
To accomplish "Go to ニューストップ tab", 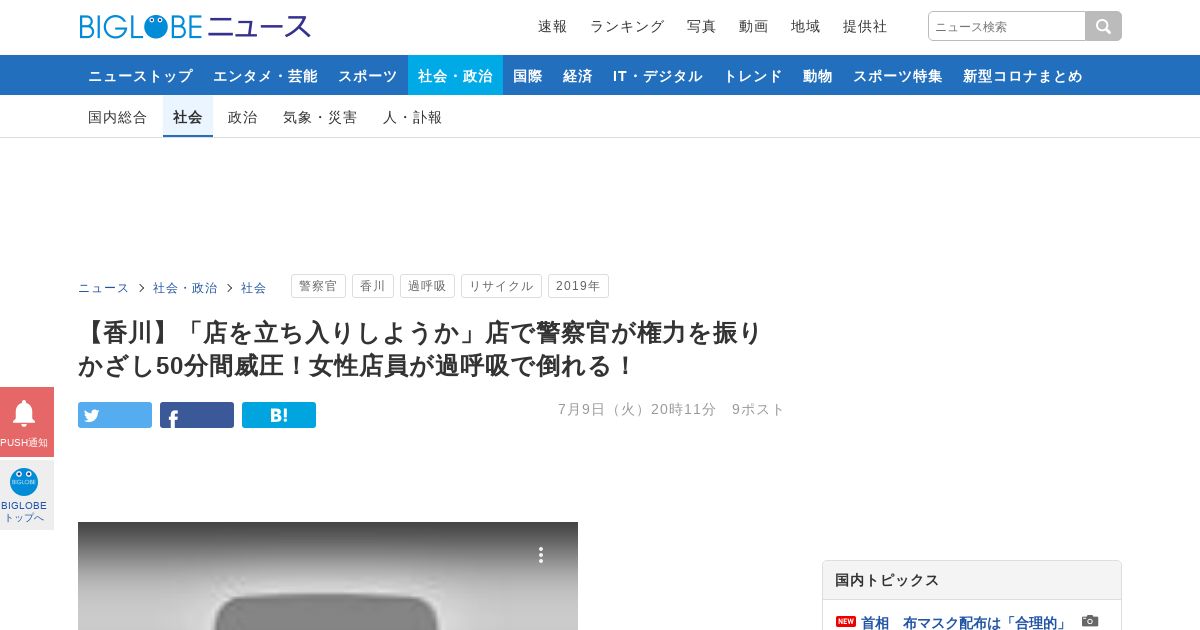I will click(x=140, y=75).
